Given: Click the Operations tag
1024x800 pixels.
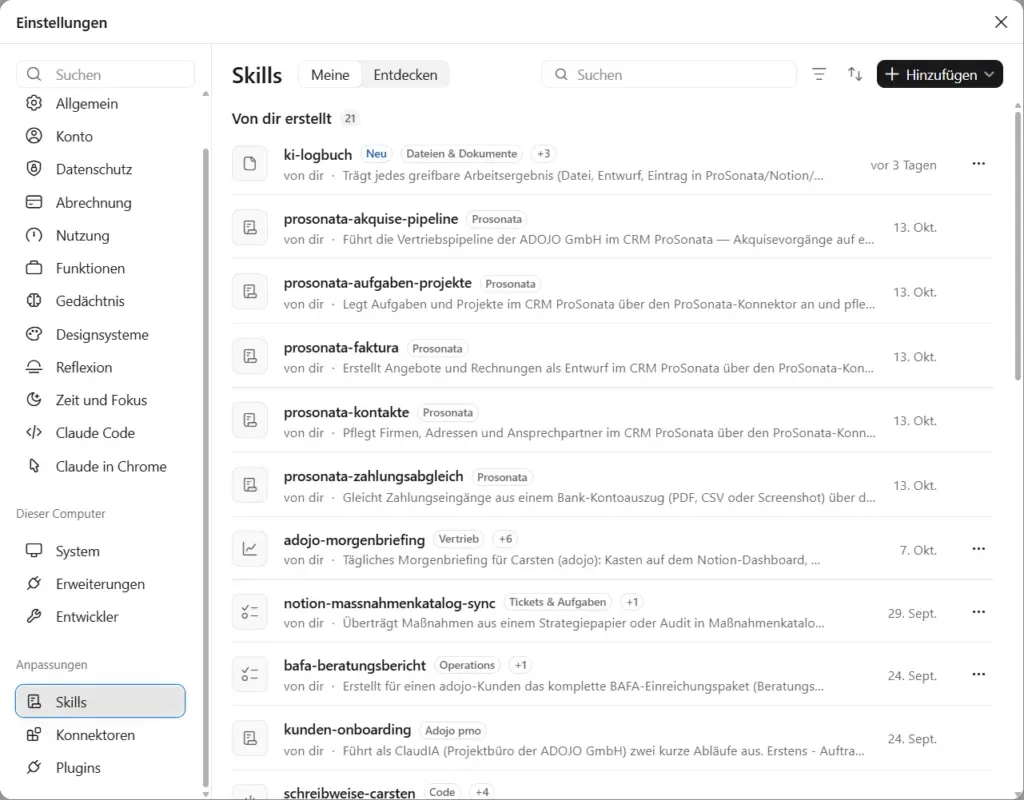Looking at the screenshot, I should [x=467, y=665].
